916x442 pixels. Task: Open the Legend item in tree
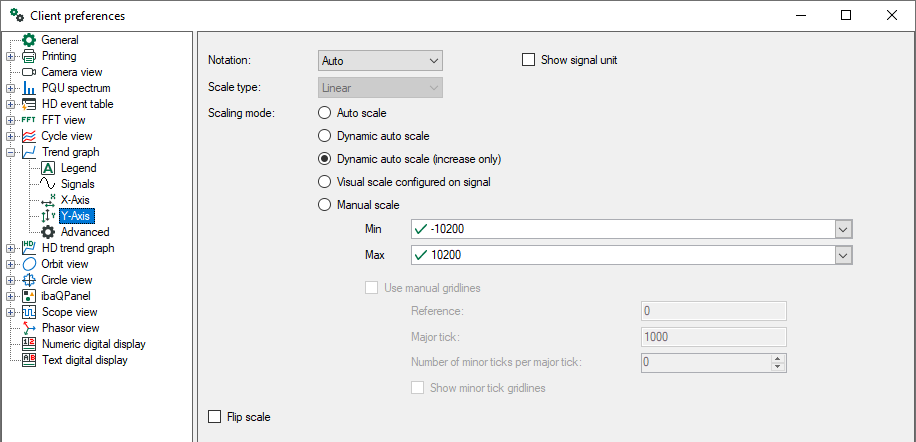point(78,168)
